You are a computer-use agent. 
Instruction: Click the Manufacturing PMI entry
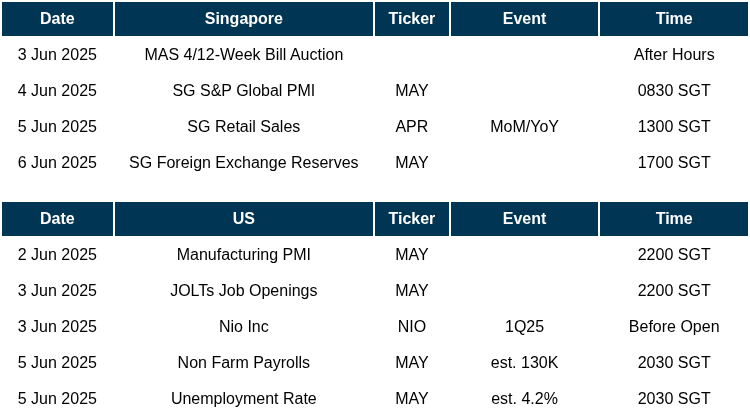[x=243, y=254]
